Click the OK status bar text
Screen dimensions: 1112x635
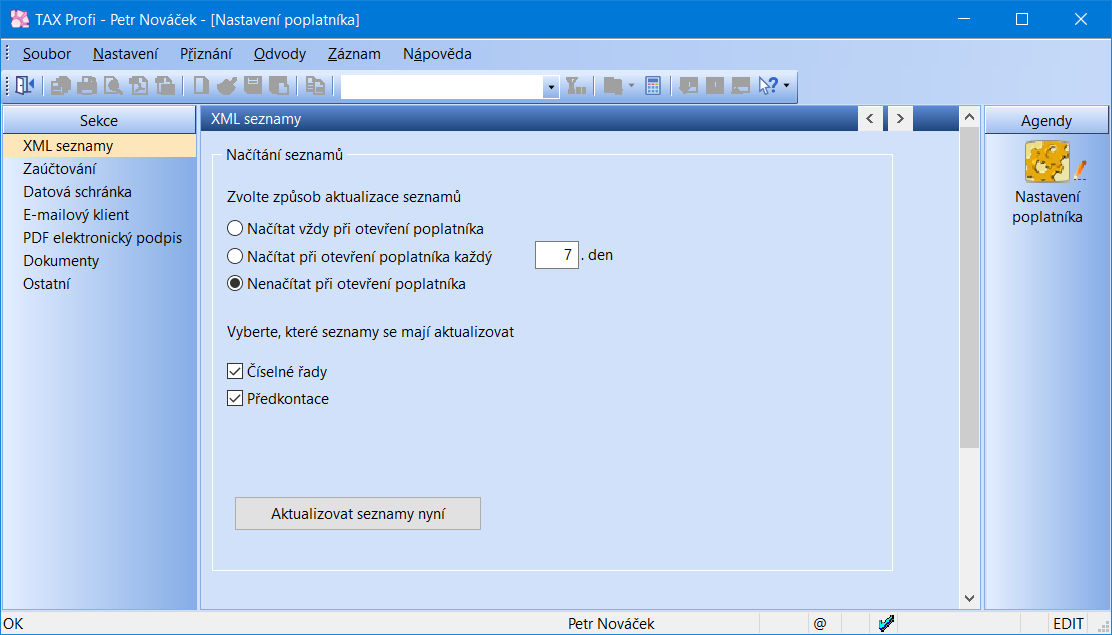click(x=13, y=624)
